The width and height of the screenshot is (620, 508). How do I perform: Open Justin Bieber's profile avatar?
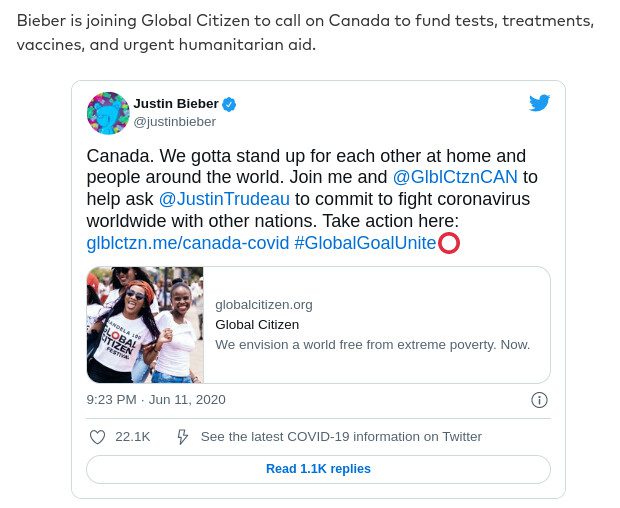pyautogui.click(x=108, y=113)
